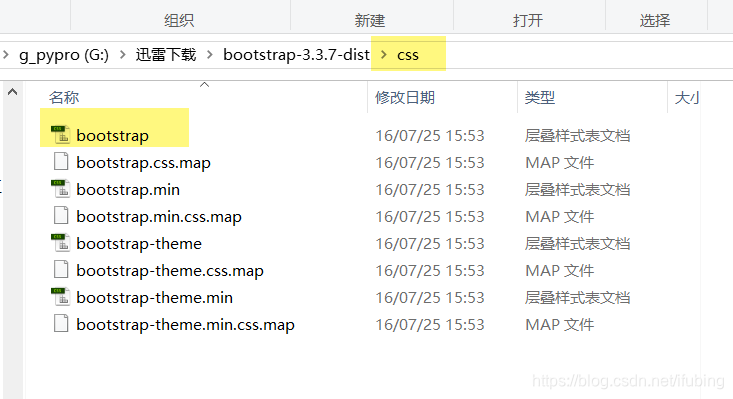Select the file name bootstrap.min.css.map
The height and width of the screenshot is (399, 733).
[159, 217]
